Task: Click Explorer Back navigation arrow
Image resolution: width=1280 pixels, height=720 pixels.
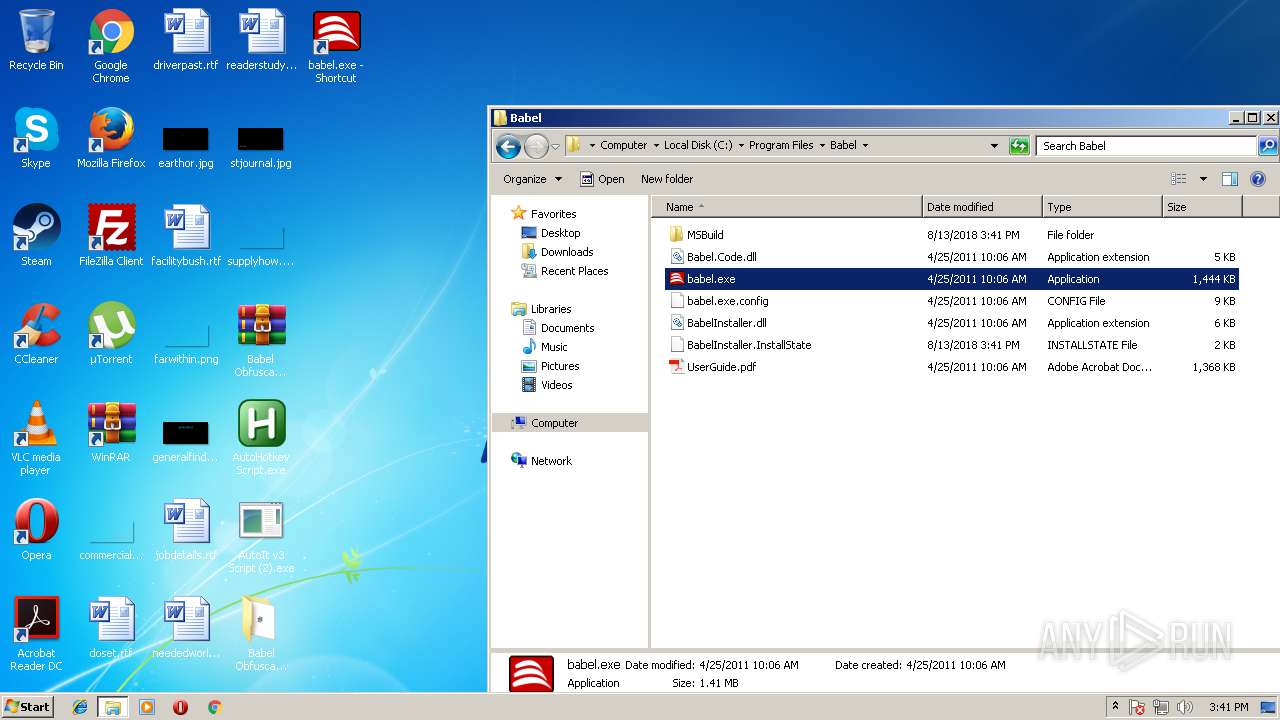Action: click(x=508, y=147)
